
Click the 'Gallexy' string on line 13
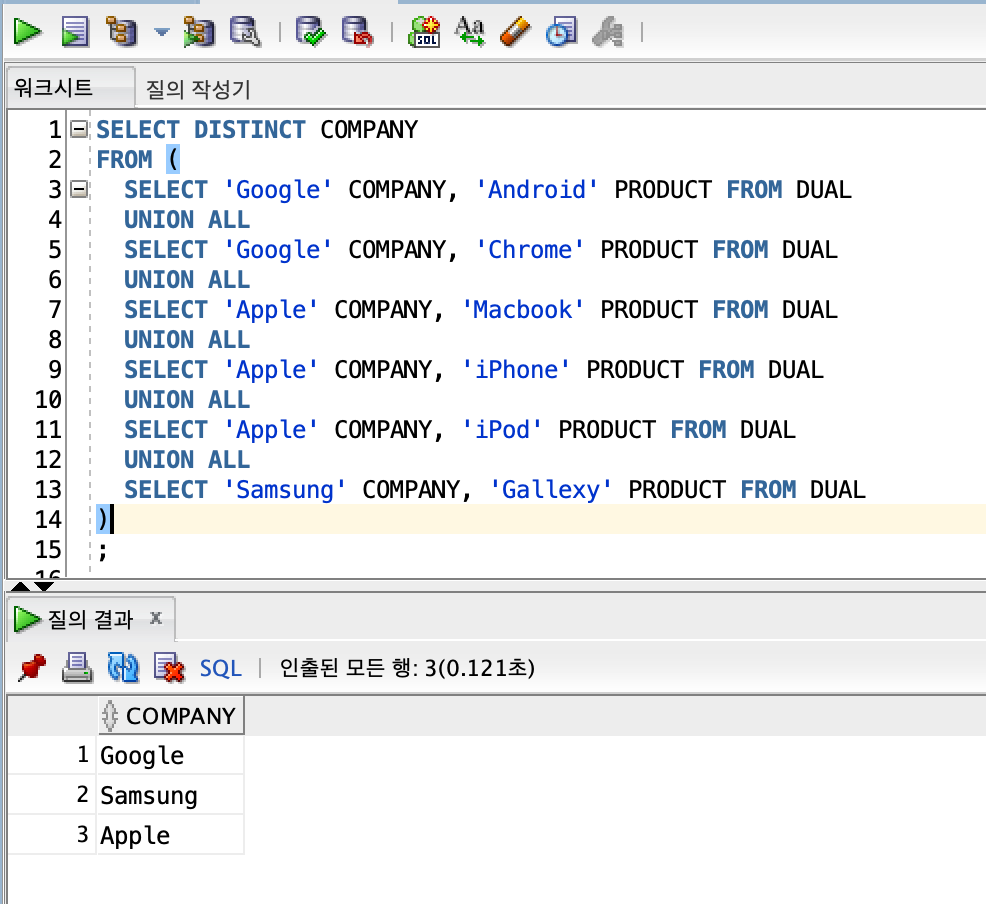point(551,490)
